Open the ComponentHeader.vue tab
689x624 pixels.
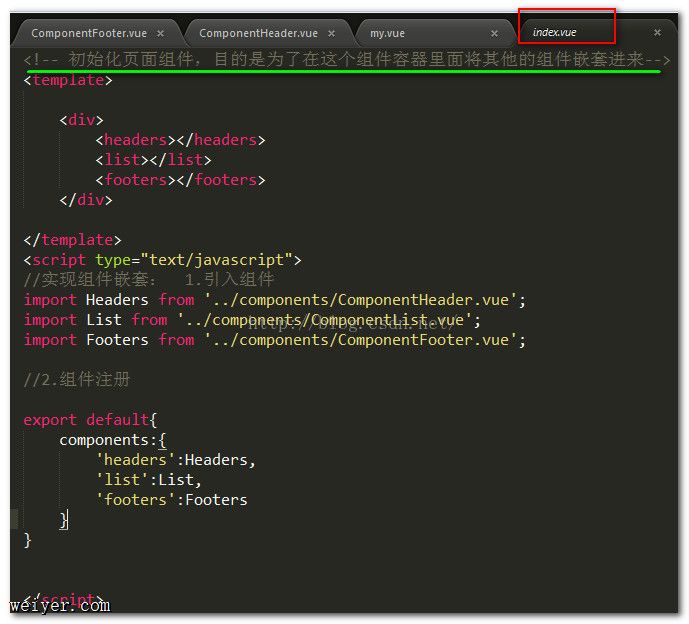coord(258,33)
